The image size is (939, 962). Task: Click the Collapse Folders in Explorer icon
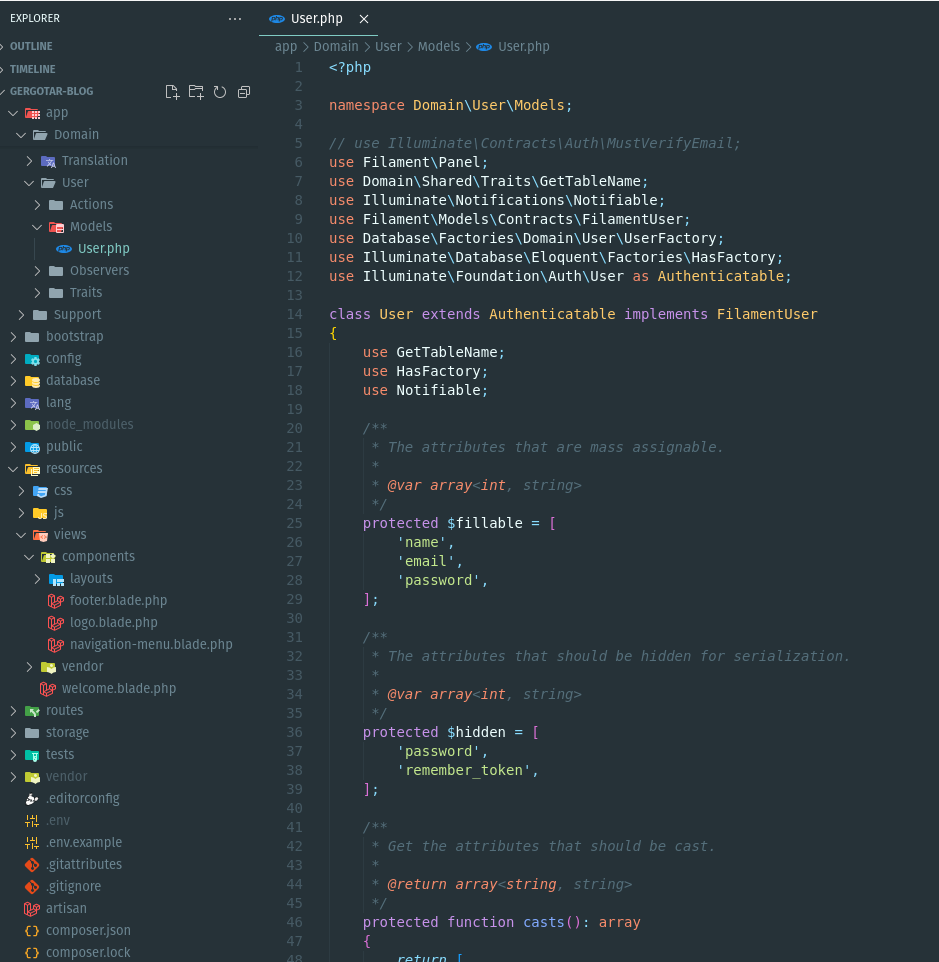[x=244, y=91]
